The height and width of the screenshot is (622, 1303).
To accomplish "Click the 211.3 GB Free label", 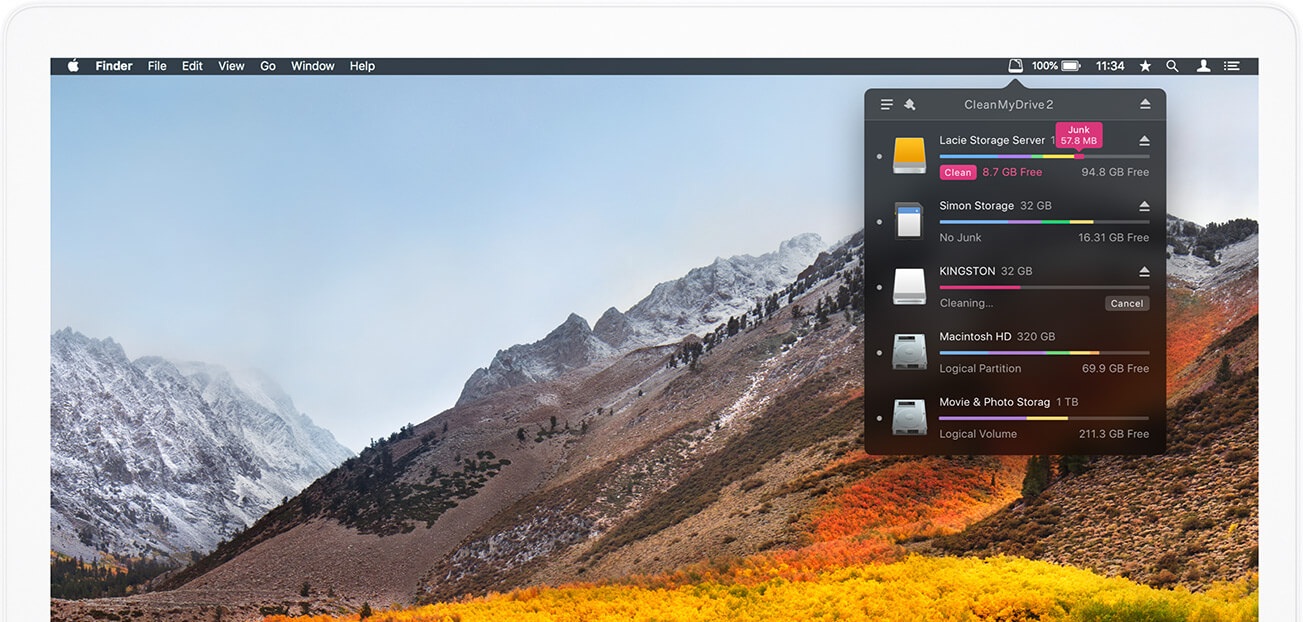I will pos(1114,434).
